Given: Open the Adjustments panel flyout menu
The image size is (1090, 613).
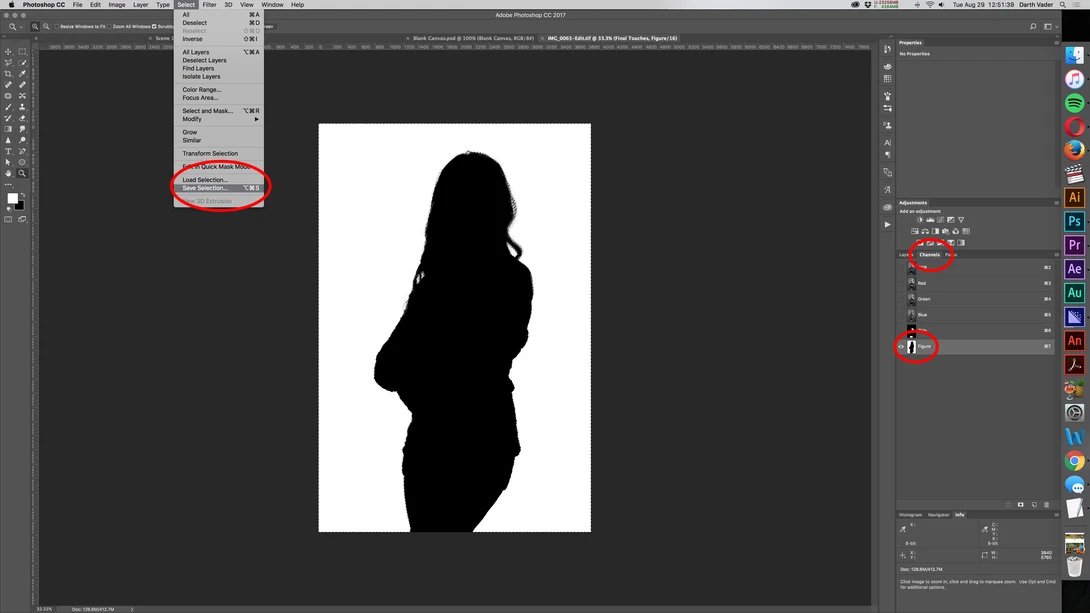Looking at the screenshot, I should 1056,203.
